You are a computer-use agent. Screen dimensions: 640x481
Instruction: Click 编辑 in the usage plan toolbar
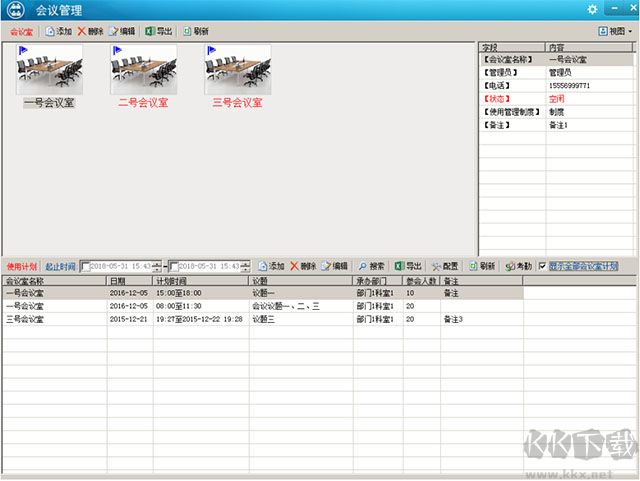point(334,266)
